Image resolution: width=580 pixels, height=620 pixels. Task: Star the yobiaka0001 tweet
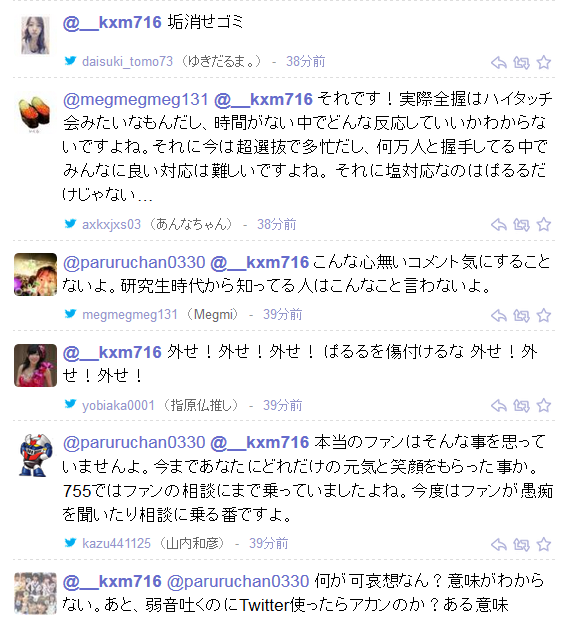click(544, 406)
